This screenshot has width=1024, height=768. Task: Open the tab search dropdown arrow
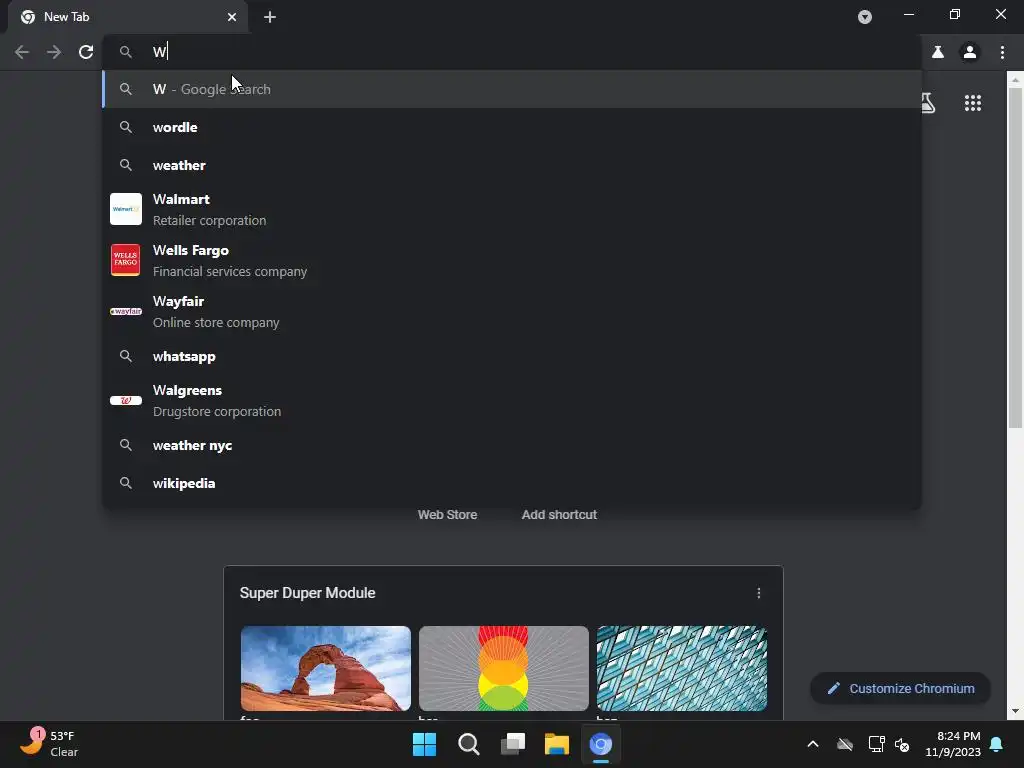click(865, 17)
